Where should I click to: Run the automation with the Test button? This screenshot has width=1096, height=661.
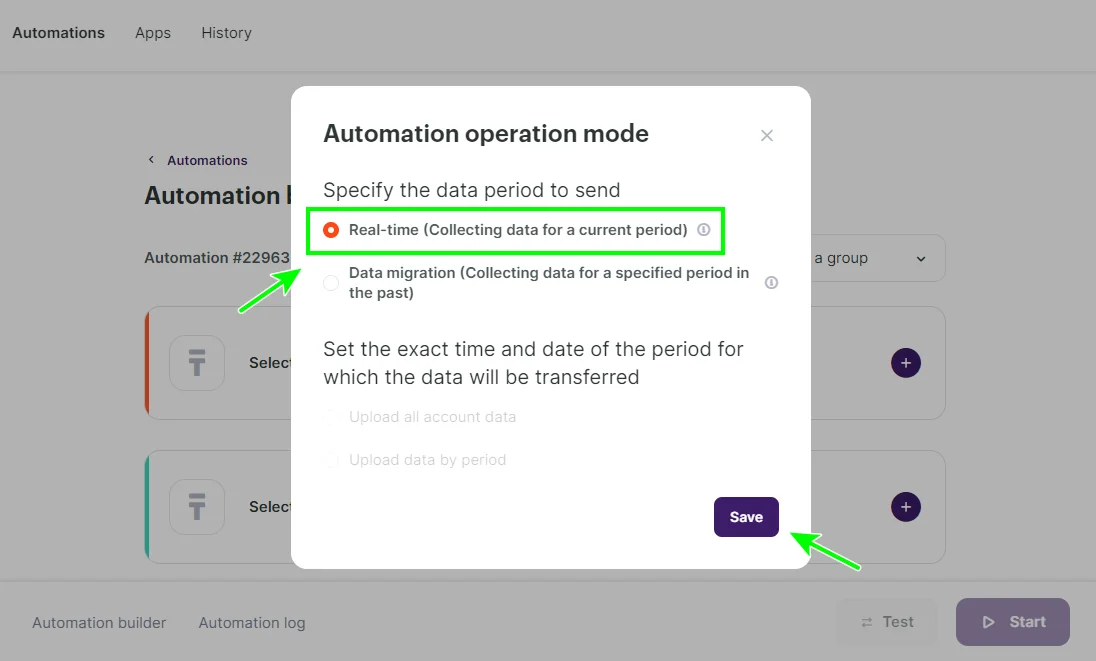point(887,621)
